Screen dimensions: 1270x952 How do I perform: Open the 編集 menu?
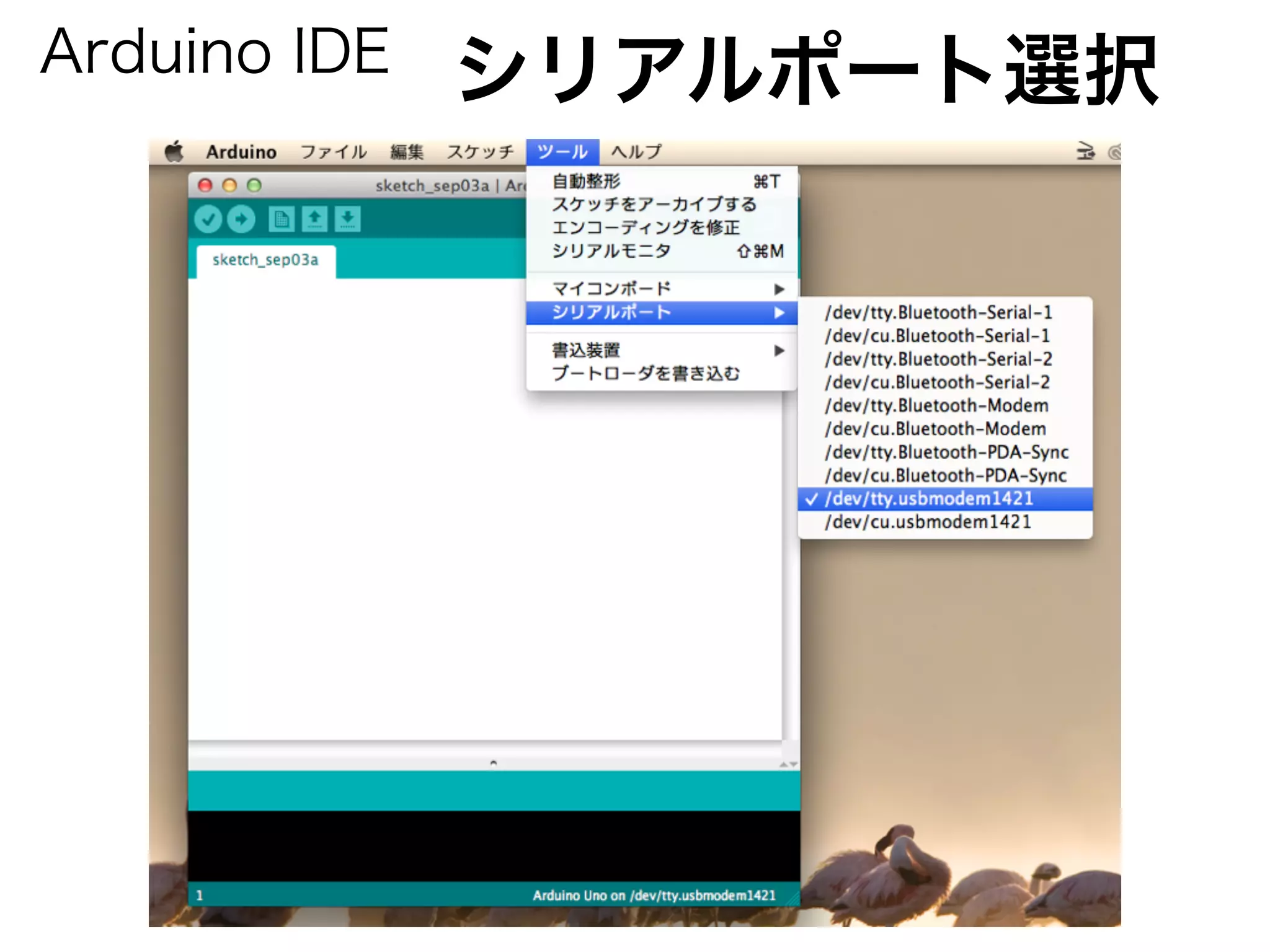[x=407, y=152]
